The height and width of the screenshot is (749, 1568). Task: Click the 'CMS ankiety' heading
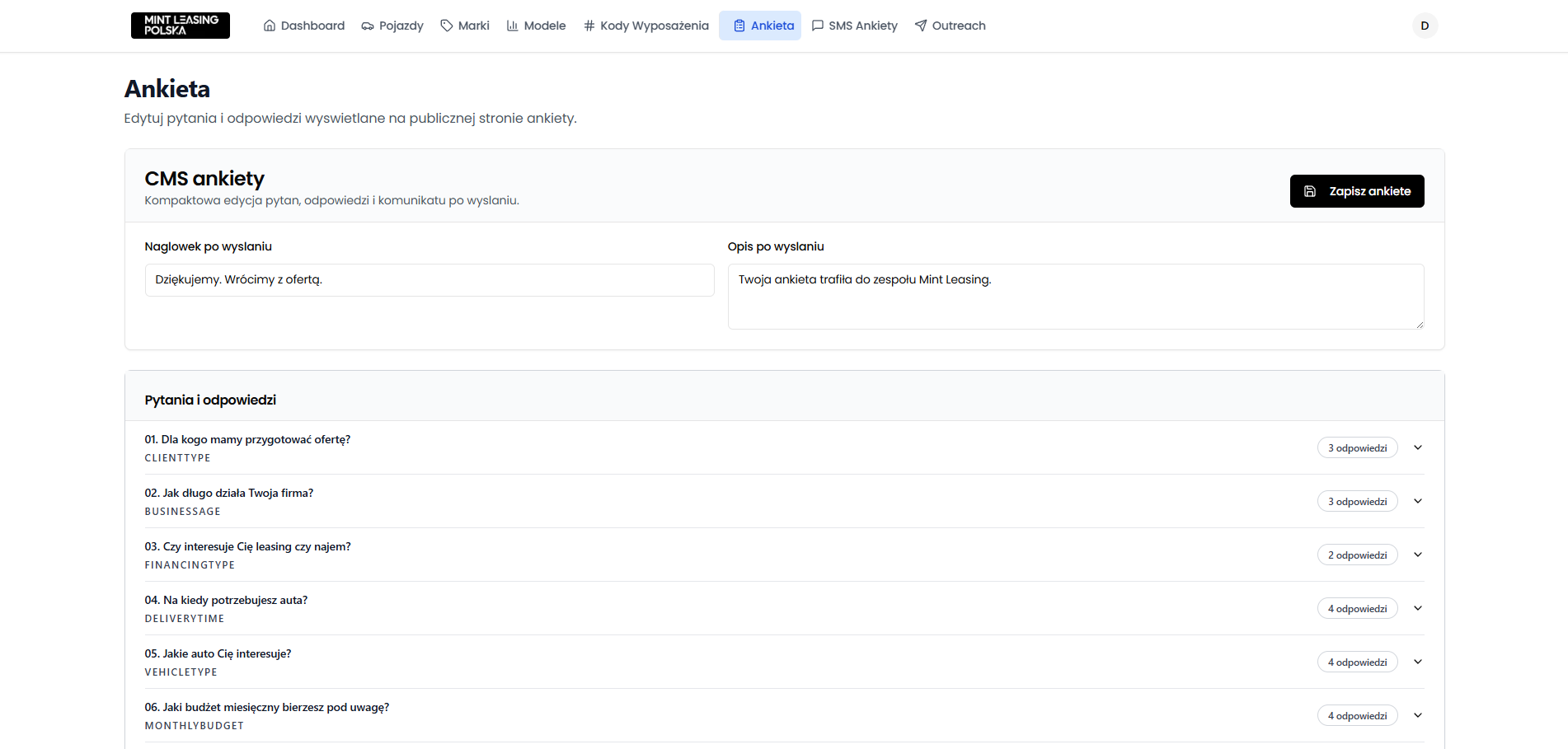click(204, 179)
